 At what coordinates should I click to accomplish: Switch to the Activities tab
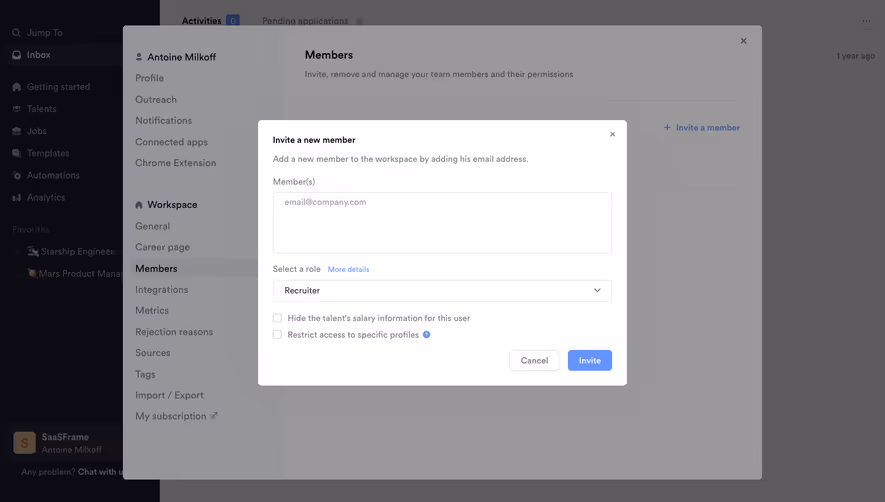(201, 21)
